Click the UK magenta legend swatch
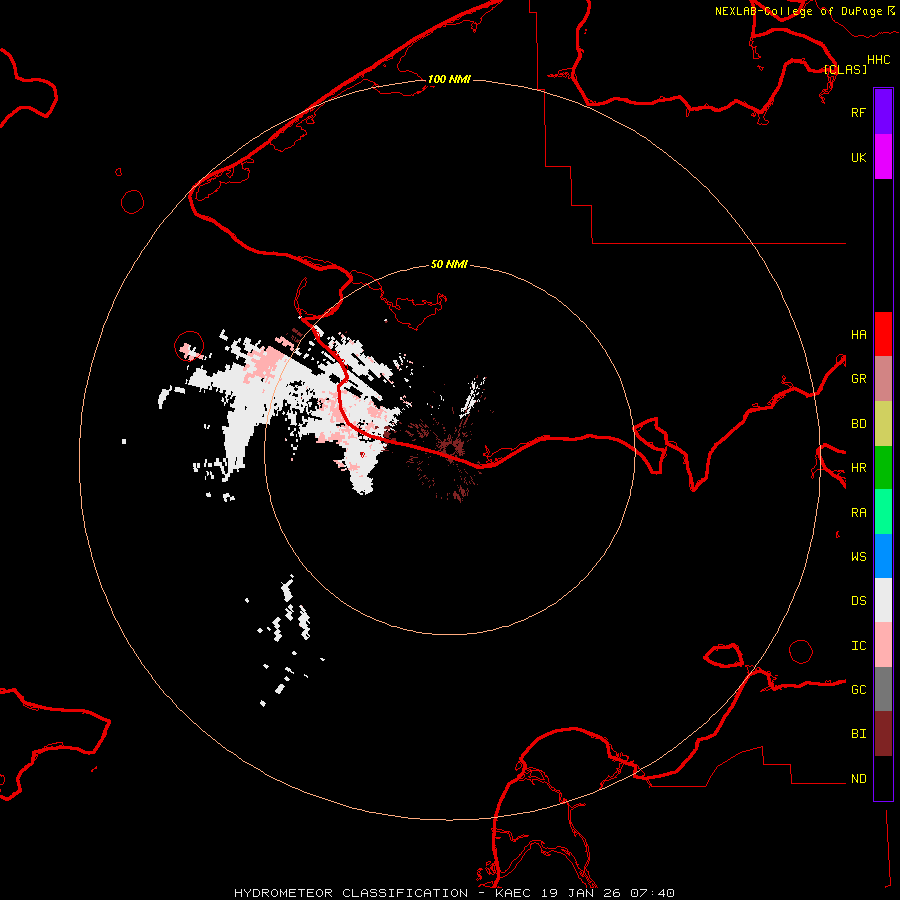900x900 pixels. tap(883, 157)
